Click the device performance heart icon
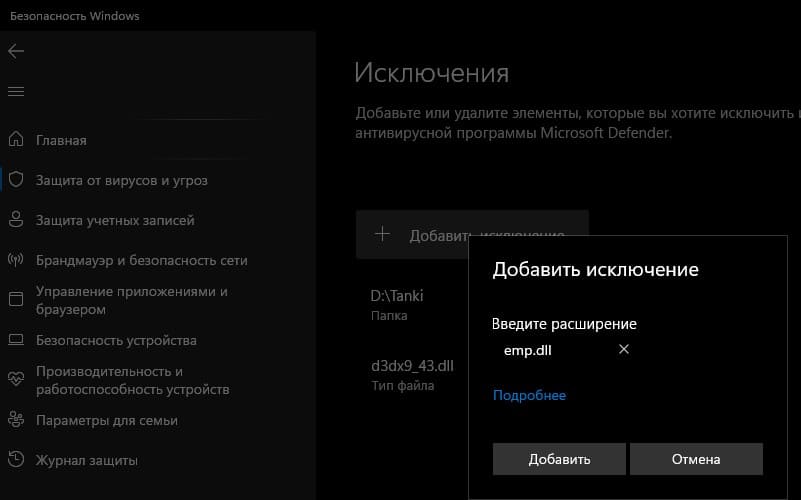 16,380
